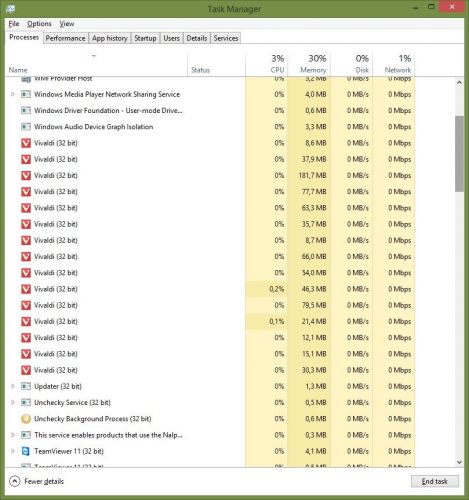Select the Unchecky Background Process (32 bit) row
Image resolution: width=469 pixels, height=500 pixels.
[210, 419]
